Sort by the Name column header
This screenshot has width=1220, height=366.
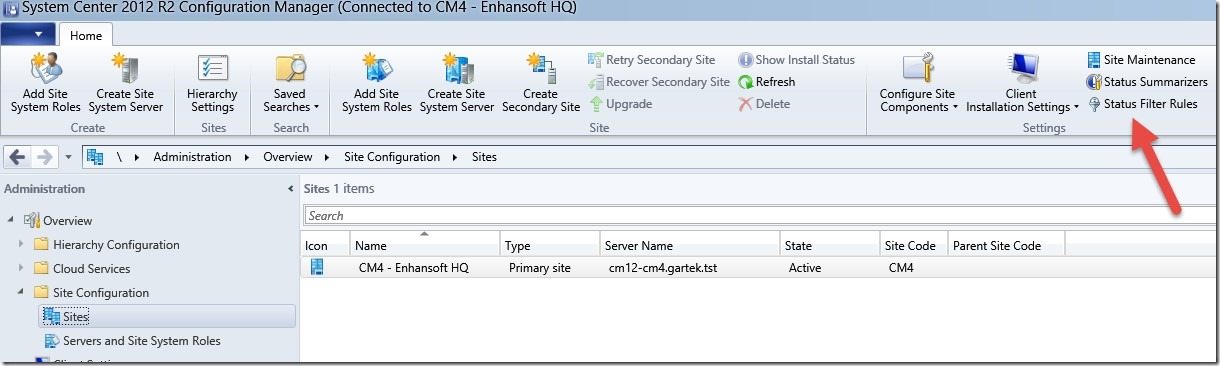(425, 246)
